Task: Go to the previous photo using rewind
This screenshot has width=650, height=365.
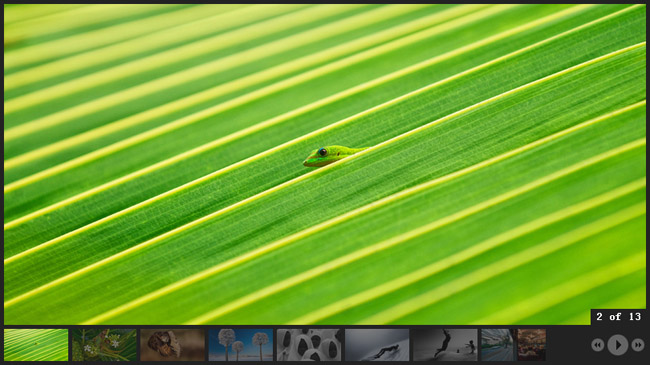Action: [x=597, y=345]
